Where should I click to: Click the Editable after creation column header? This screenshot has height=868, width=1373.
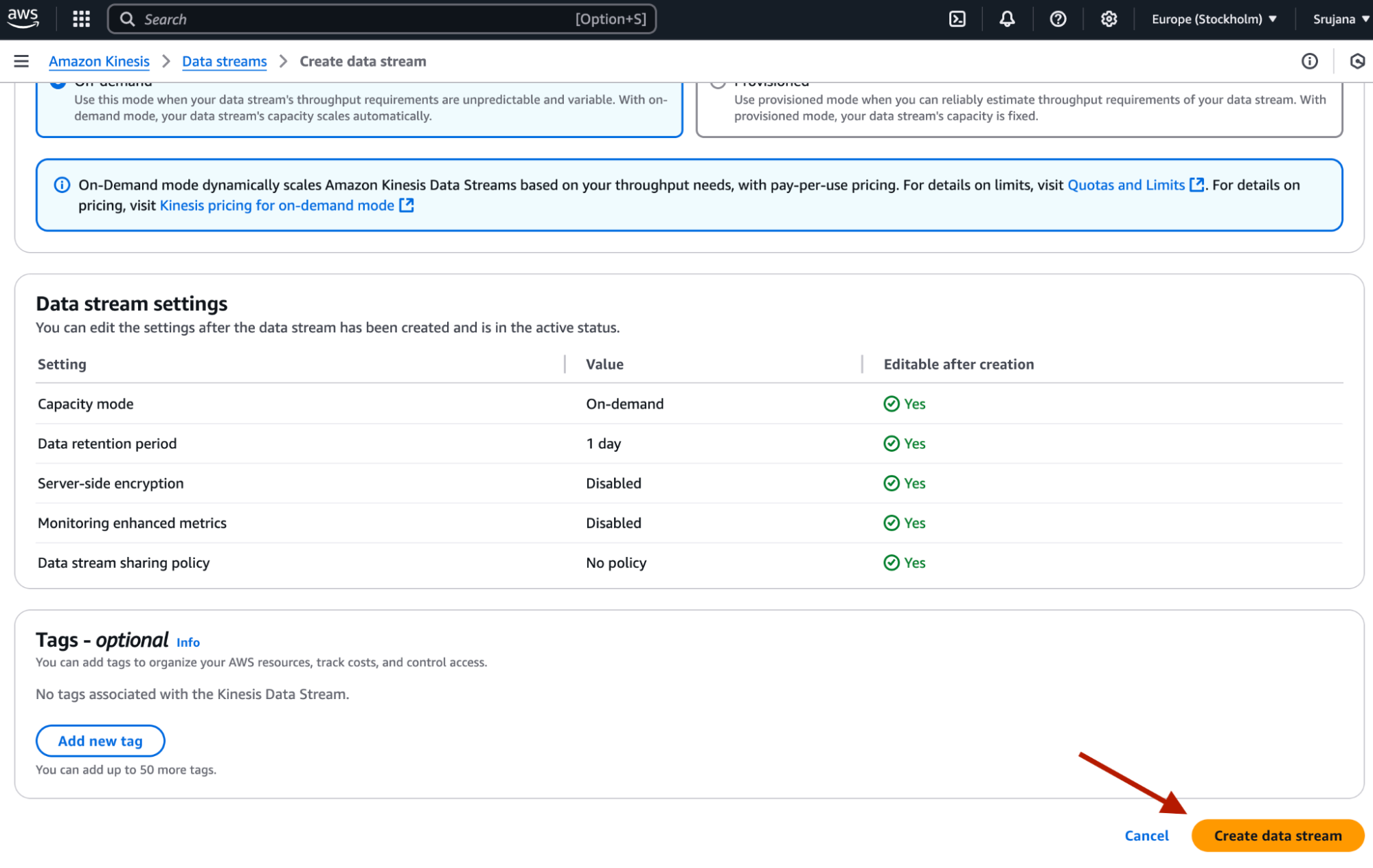958,364
